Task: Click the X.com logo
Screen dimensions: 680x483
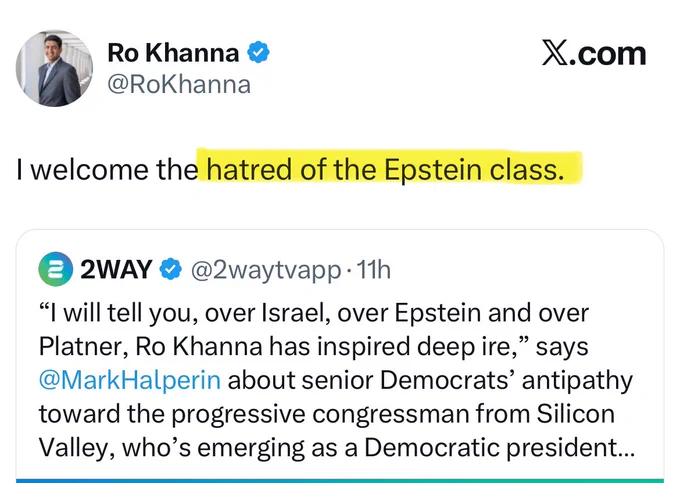Action: pyautogui.click(x=594, y=53)
